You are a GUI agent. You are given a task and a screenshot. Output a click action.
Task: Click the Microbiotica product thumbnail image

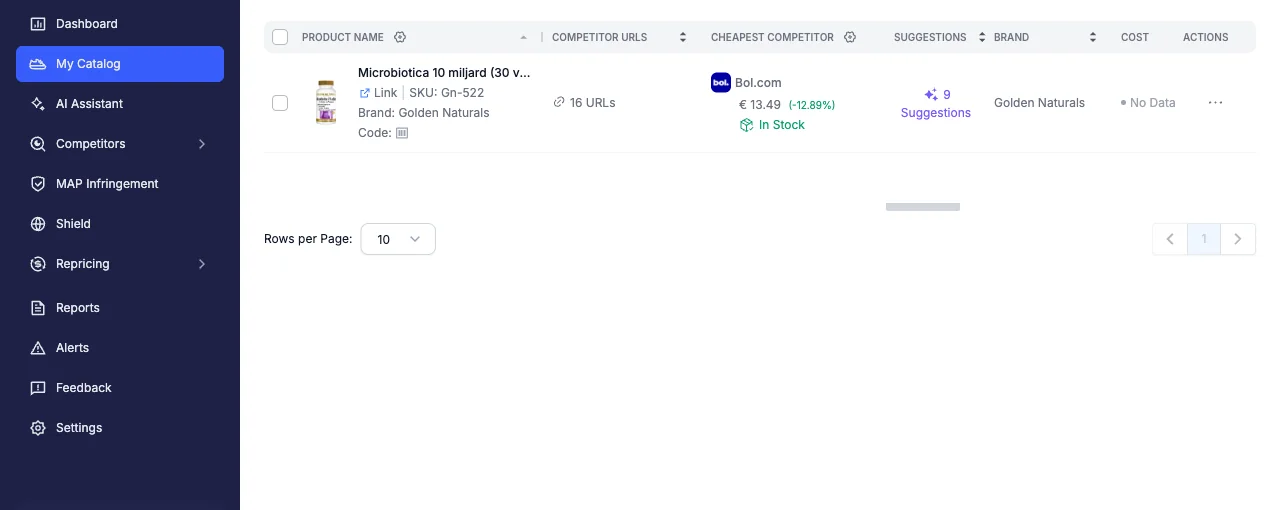[x=326, y=102]
